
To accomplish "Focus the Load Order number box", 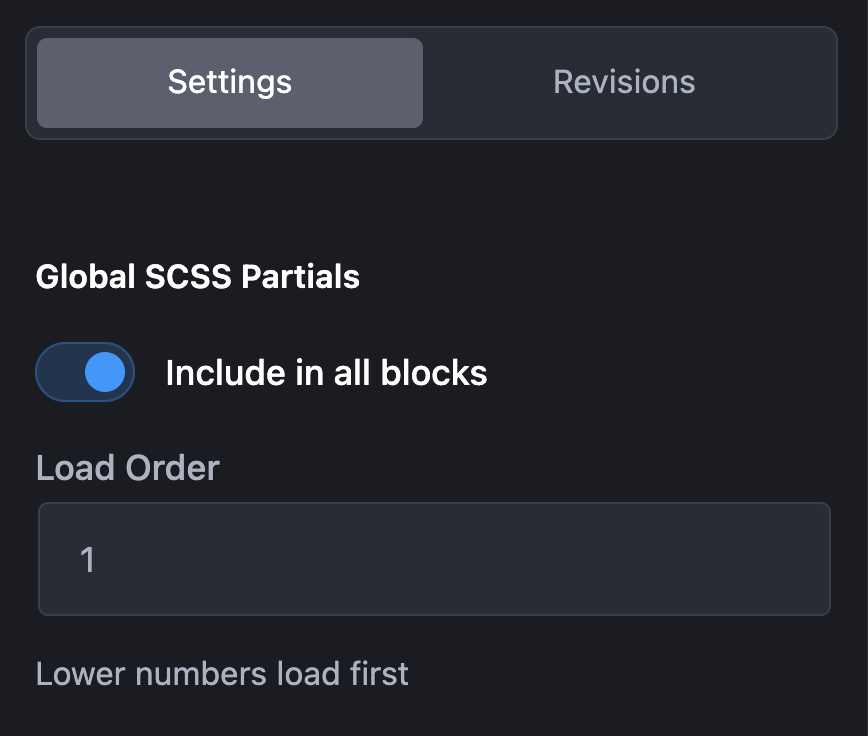I will (x=434, y=559).
